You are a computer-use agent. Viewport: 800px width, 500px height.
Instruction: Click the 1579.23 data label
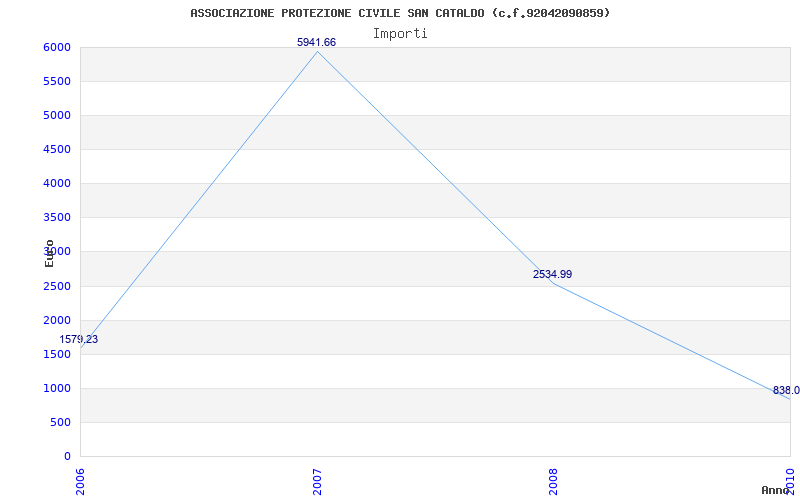click(79, 339)
